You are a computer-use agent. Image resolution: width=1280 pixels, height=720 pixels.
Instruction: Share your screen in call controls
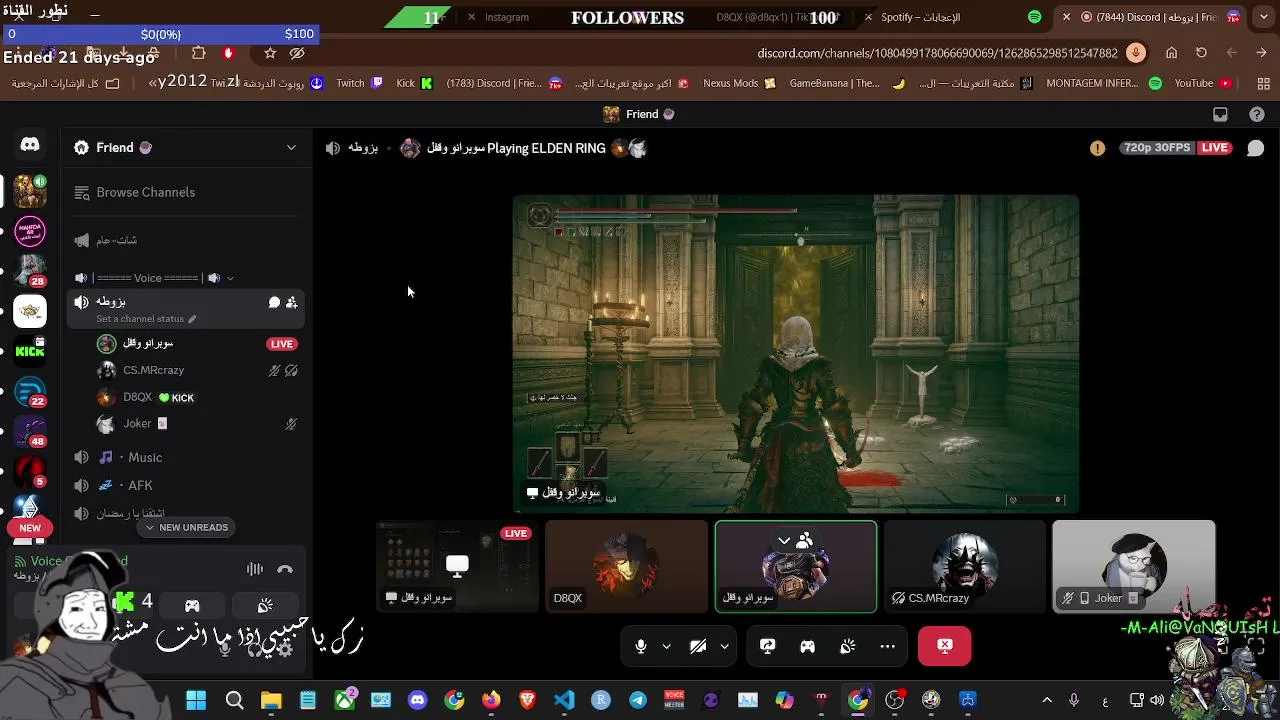pyautogui.click(x=768, y=646)
